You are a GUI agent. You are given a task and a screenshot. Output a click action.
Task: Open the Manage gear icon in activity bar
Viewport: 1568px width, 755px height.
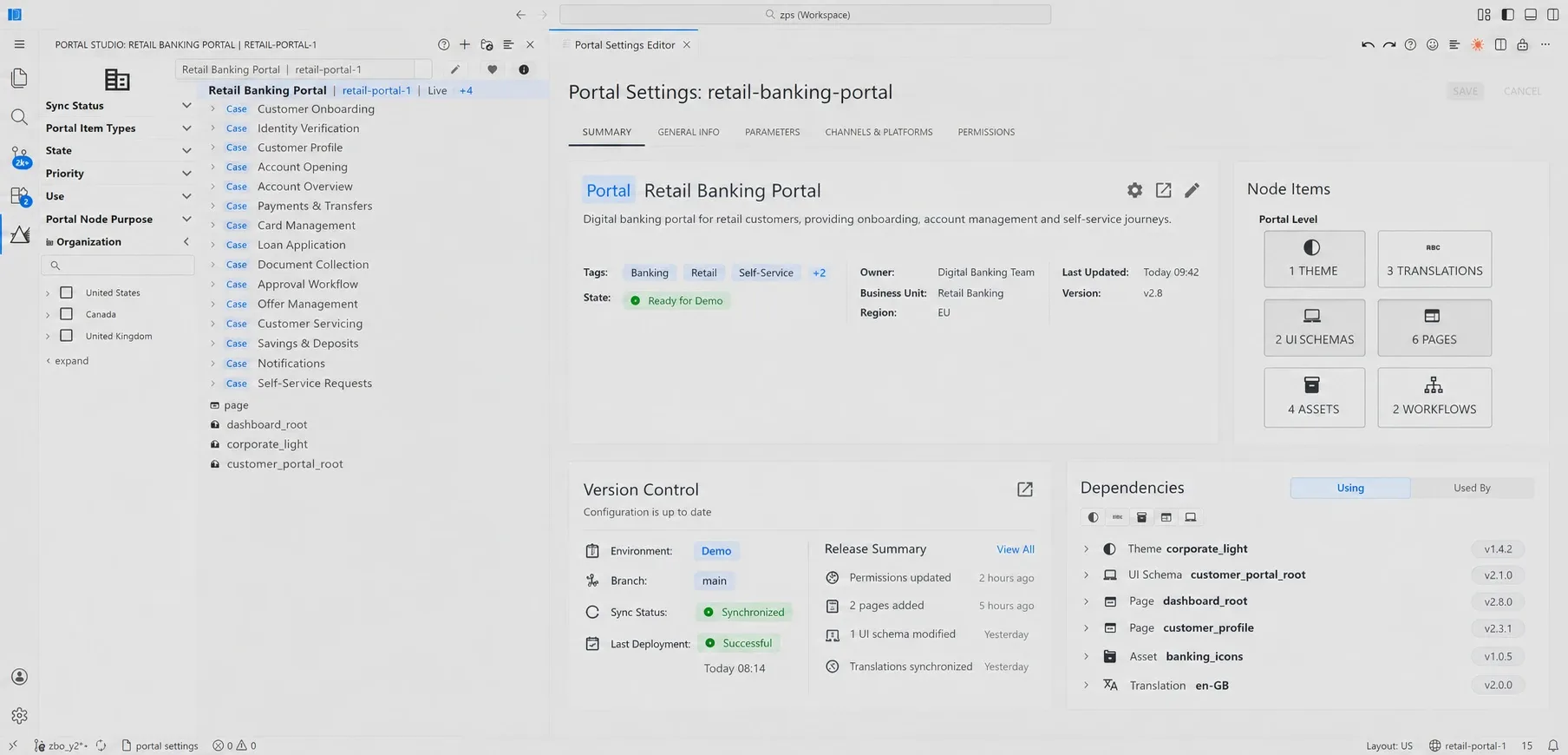[19, 716]
